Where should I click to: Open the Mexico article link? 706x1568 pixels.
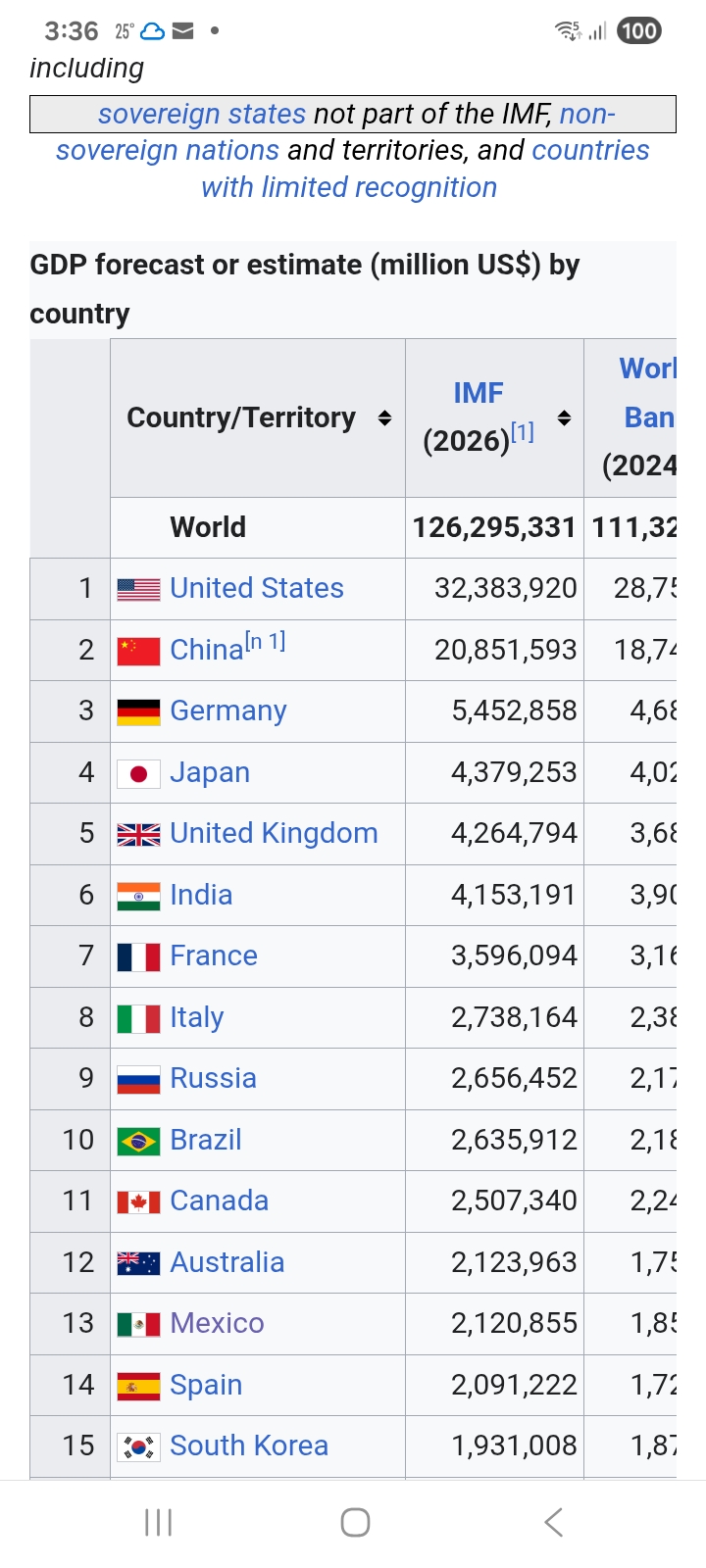(x=217, y=1323)
